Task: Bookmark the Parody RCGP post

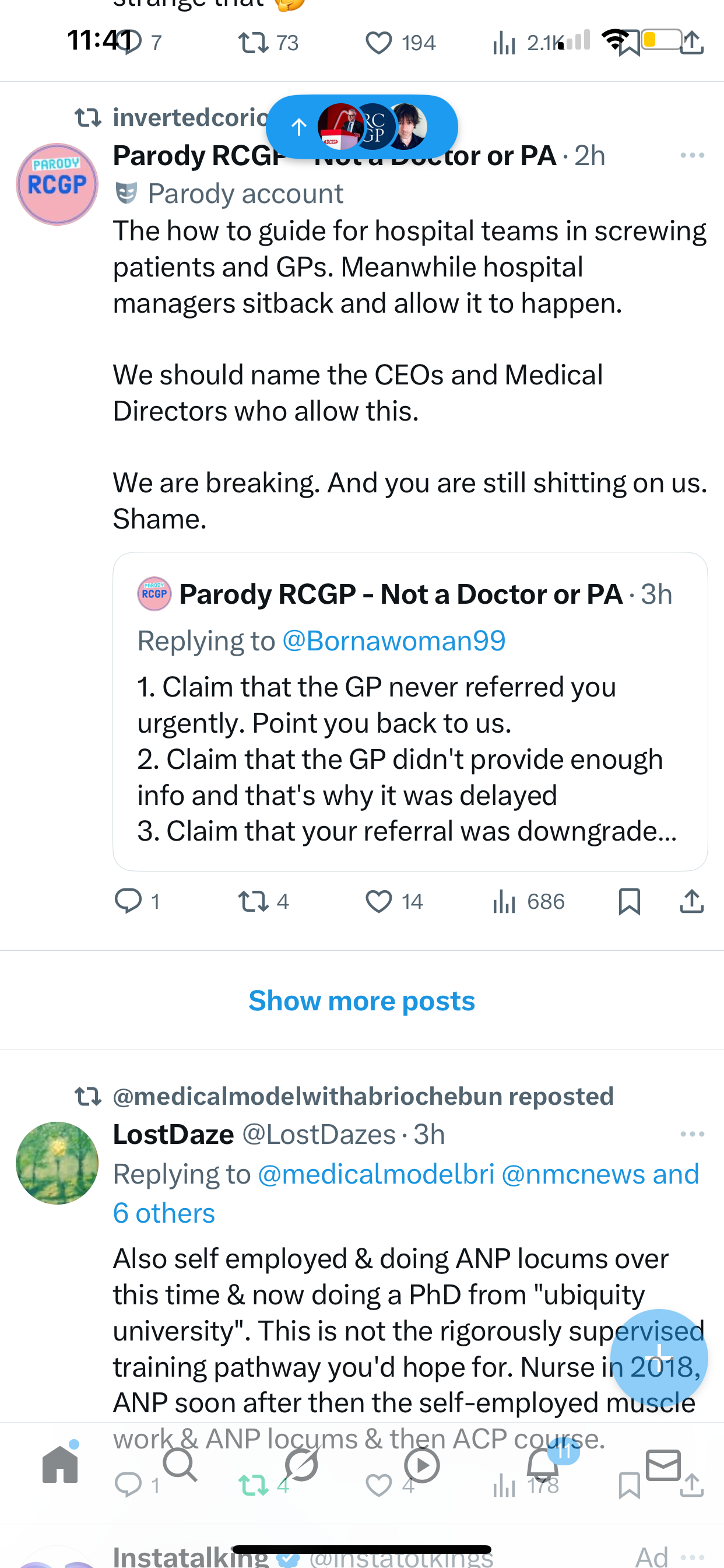Action: point(629,901)
